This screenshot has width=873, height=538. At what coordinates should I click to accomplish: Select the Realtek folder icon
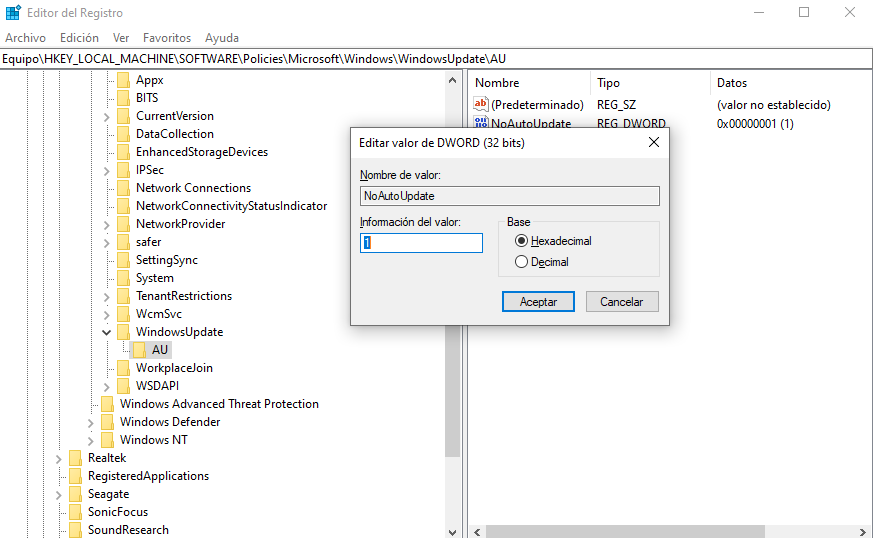(75, 458)
